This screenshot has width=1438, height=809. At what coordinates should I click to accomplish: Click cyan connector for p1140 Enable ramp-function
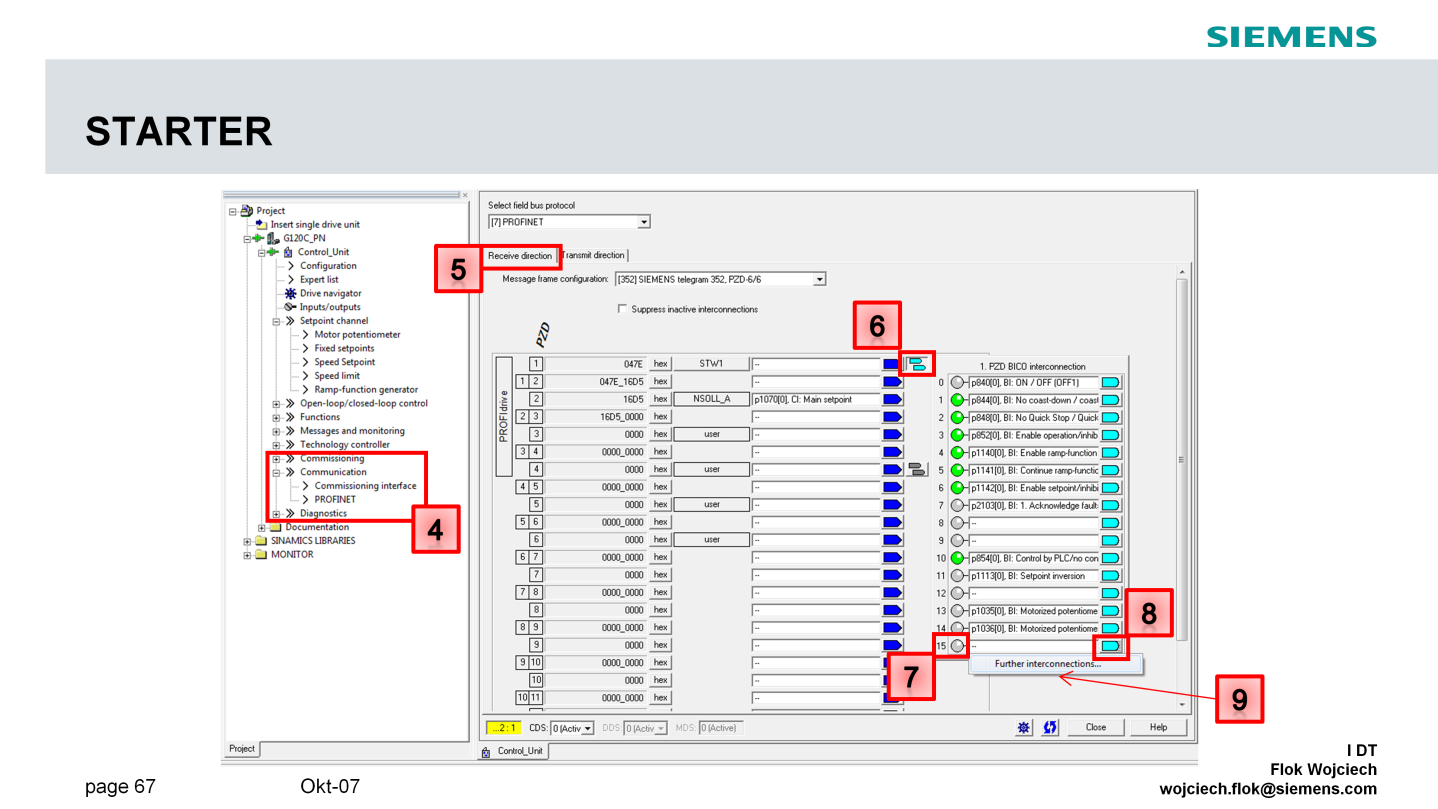click(1110, 452)
